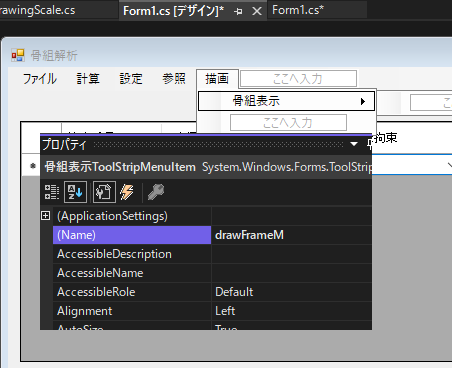Open property pages wrench icon

pyautogui.click(x=156, y=192)
